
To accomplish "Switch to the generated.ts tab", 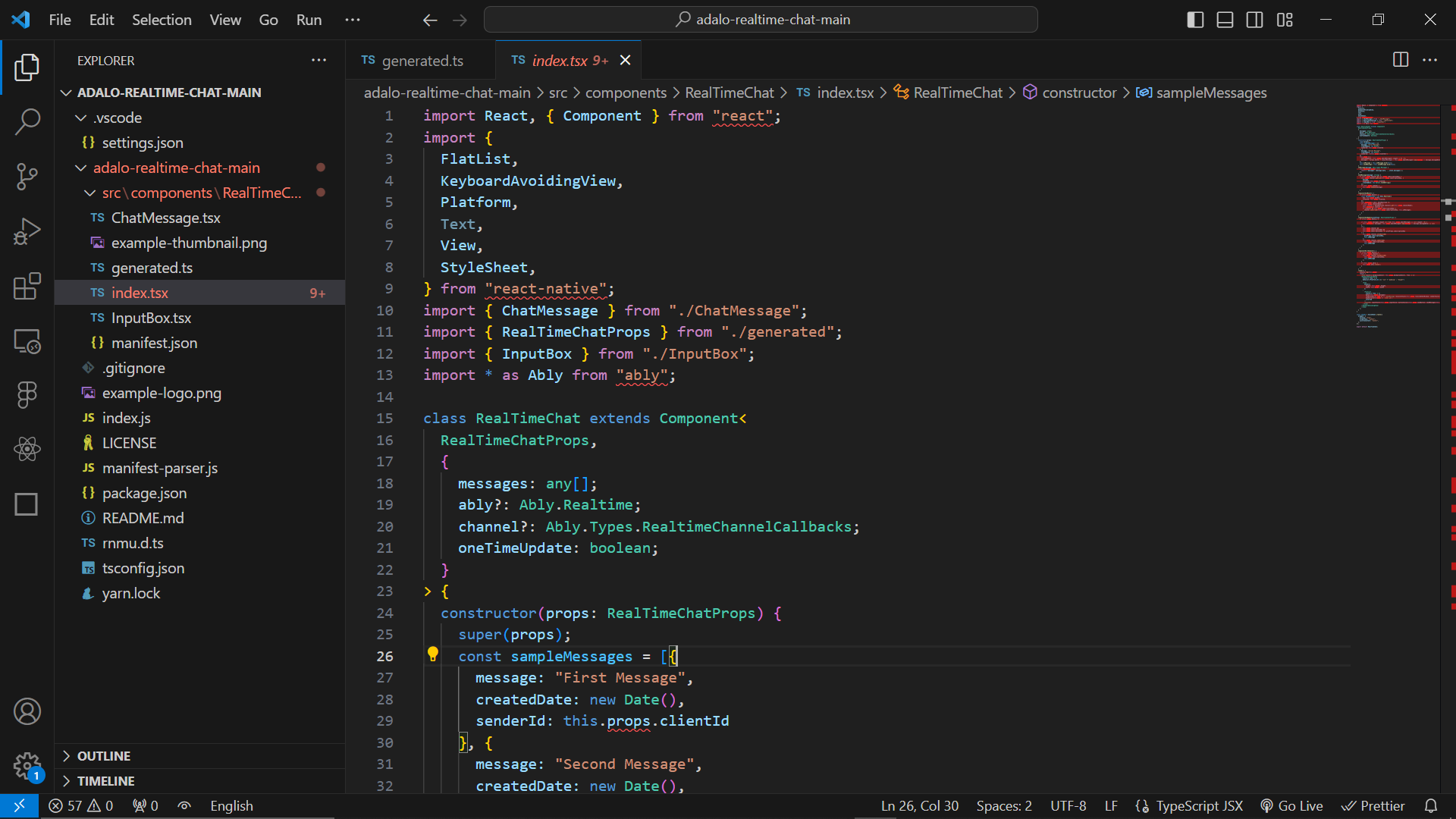I will pyautogui.click(x=422, y=61).
